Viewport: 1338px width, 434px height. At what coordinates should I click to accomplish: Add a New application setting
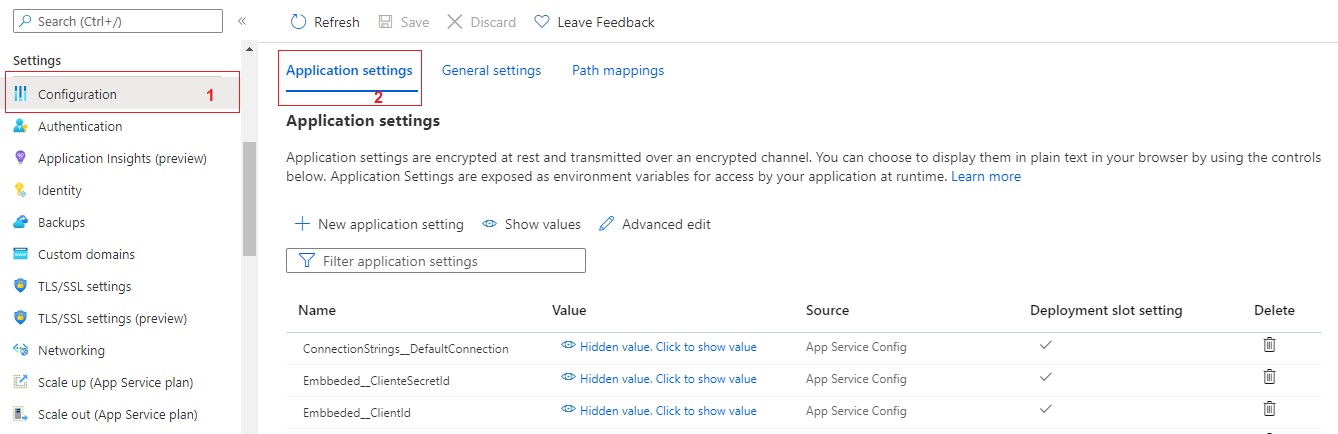(380, 225)
